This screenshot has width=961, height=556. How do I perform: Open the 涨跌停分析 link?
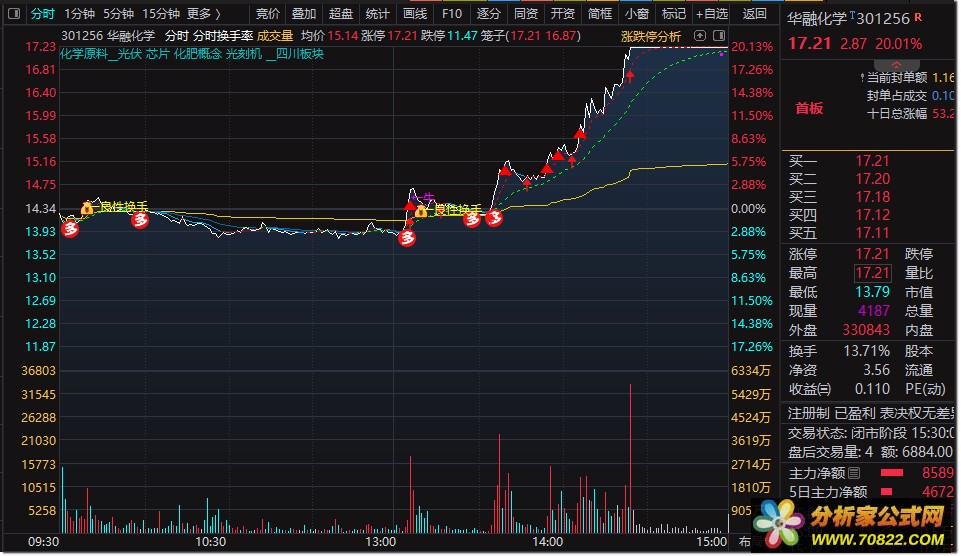pos(651,36)
